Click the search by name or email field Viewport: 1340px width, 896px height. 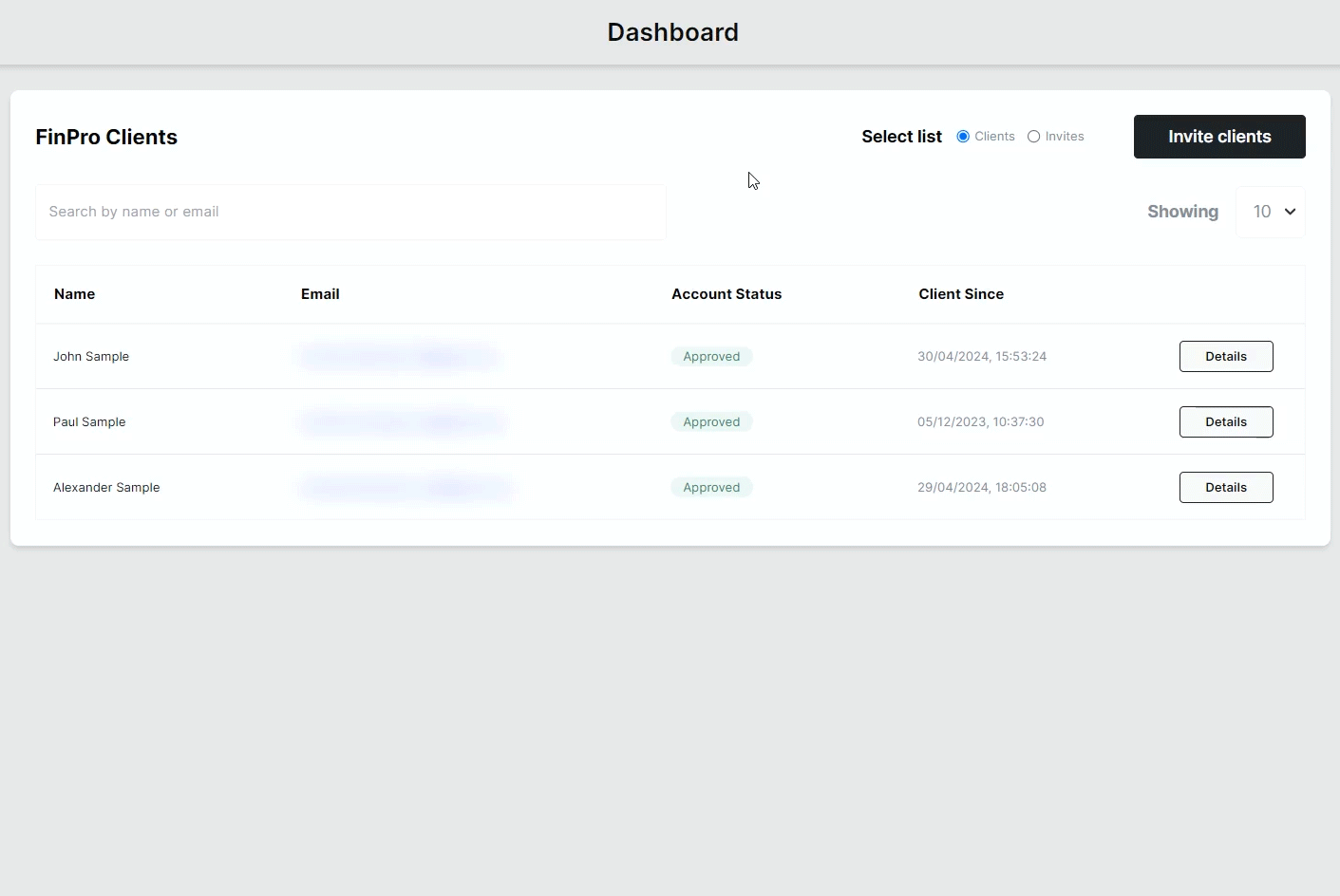[x=350, y=212]
